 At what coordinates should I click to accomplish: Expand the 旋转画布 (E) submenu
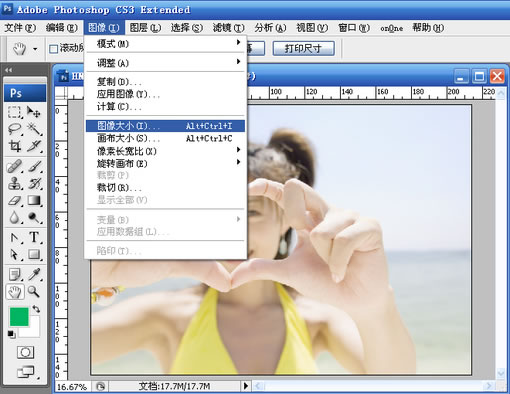click(x=165, y=163)
